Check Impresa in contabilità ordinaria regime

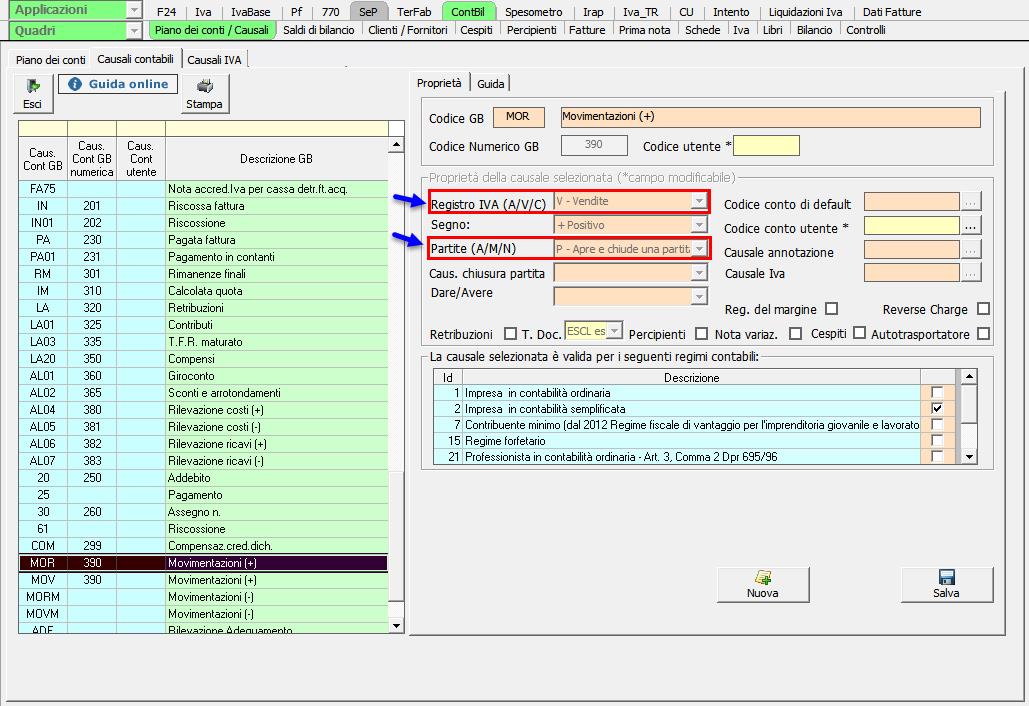point(937,392)
